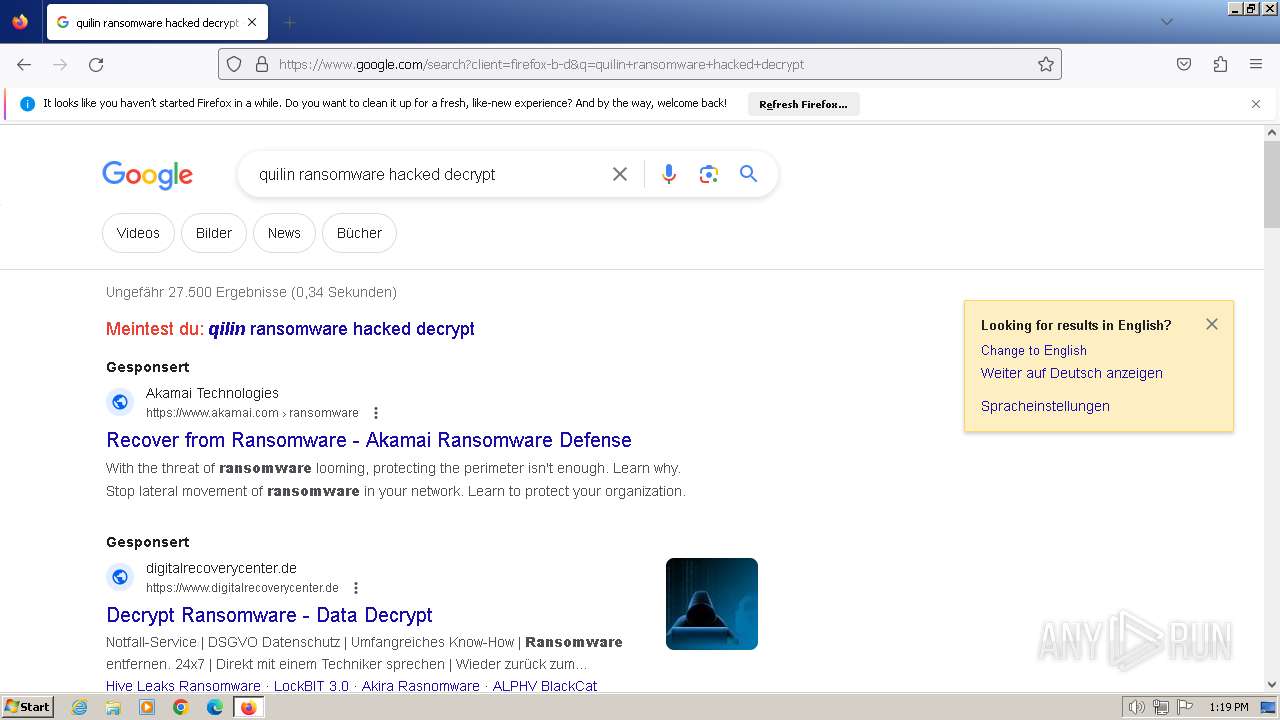Screen dimensions: 1280x720
Task: Open the Windows Start menu
Action: point(27,707)
